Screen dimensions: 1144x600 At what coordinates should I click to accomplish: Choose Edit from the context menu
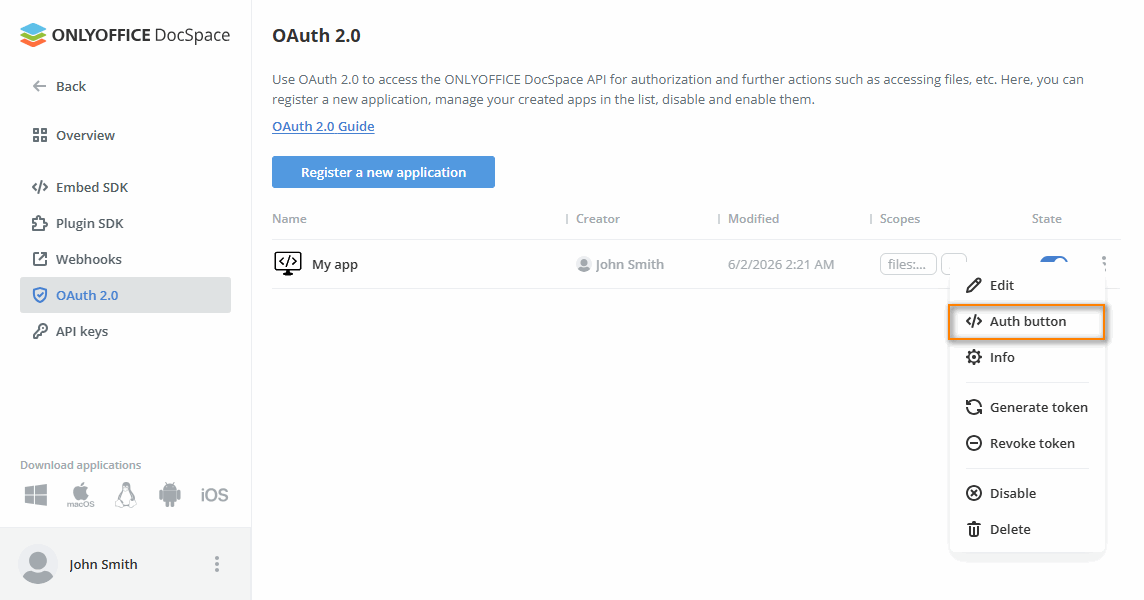pos(1027,285)
